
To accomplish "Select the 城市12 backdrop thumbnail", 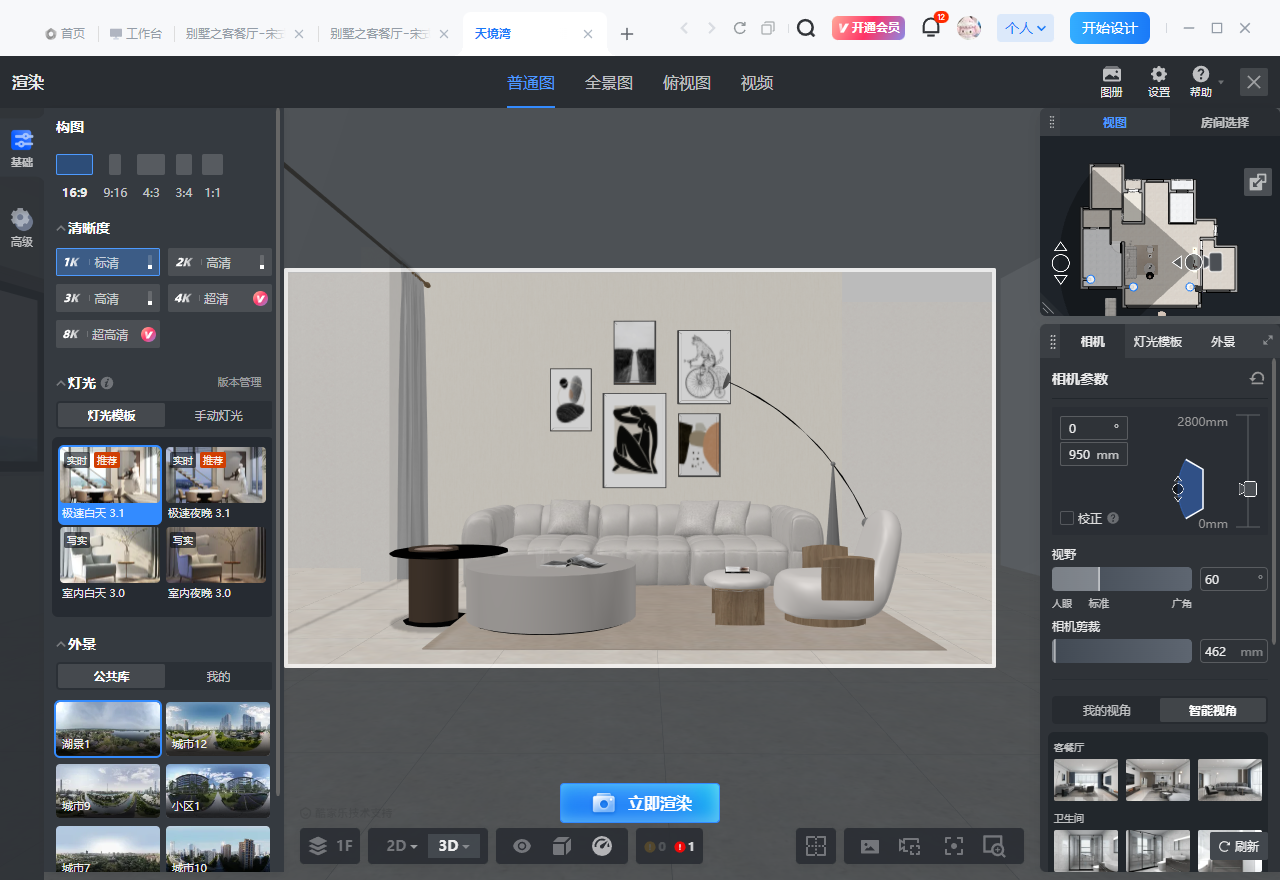I will [218, 728].
